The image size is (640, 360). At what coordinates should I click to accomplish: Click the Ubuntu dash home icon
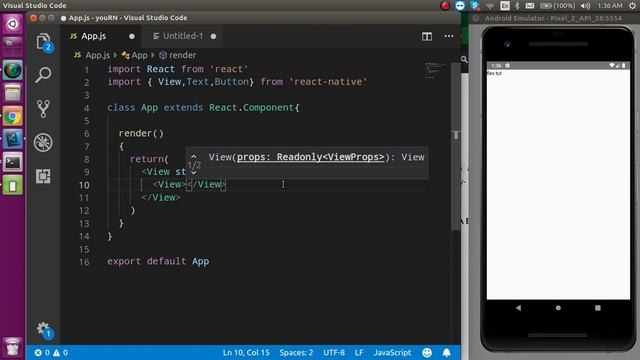13,24
